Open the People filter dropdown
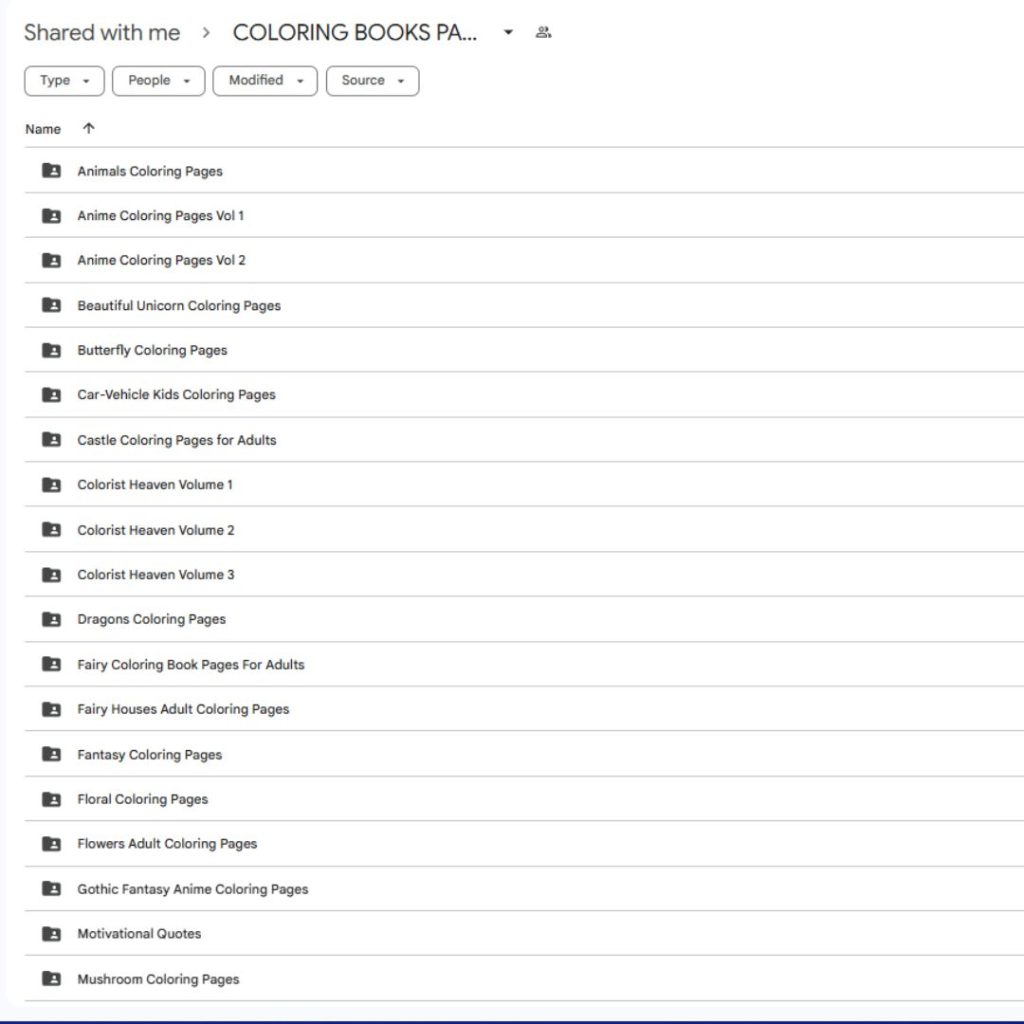 point(158,81)
